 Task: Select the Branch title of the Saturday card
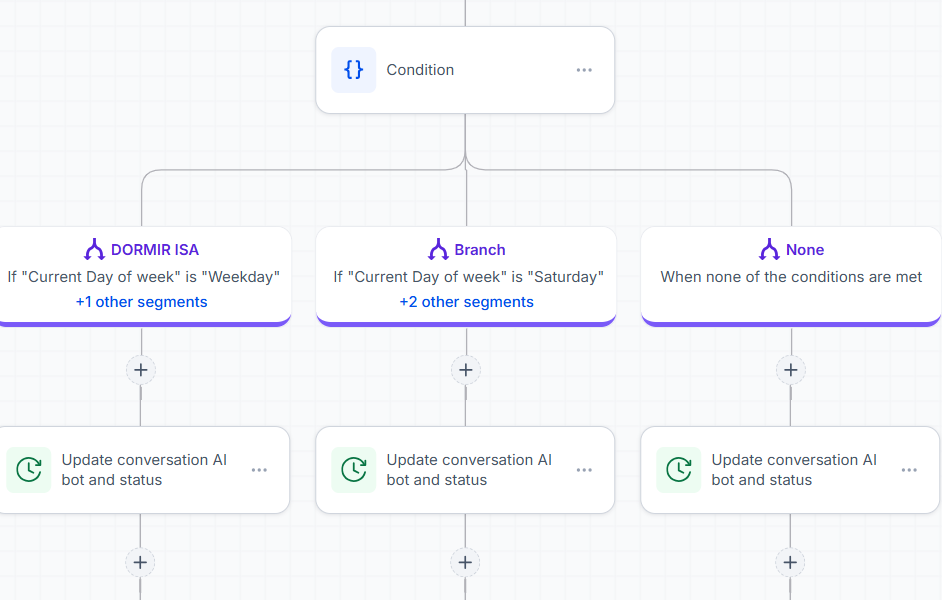[x=480, y=250]
